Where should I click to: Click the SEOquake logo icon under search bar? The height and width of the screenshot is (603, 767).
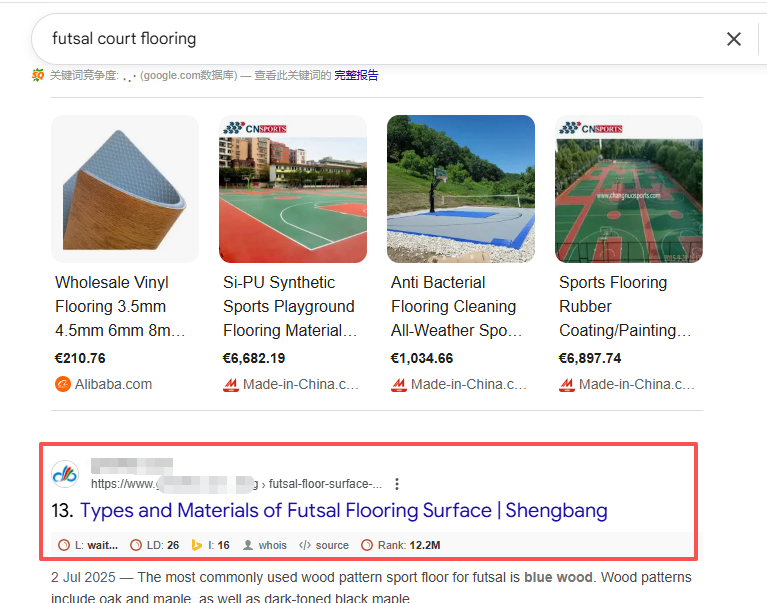tap(38, 75)
